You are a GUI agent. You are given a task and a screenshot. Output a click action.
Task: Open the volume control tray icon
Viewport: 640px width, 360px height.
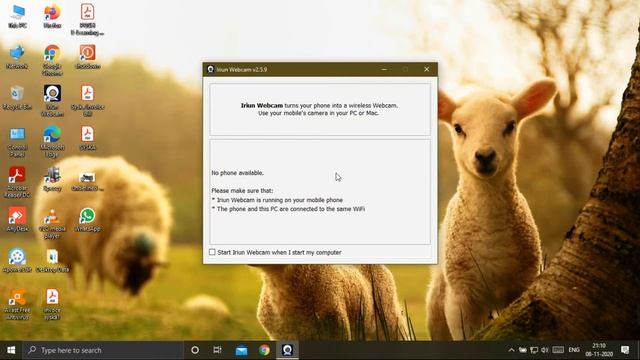[x=544, y=350]
